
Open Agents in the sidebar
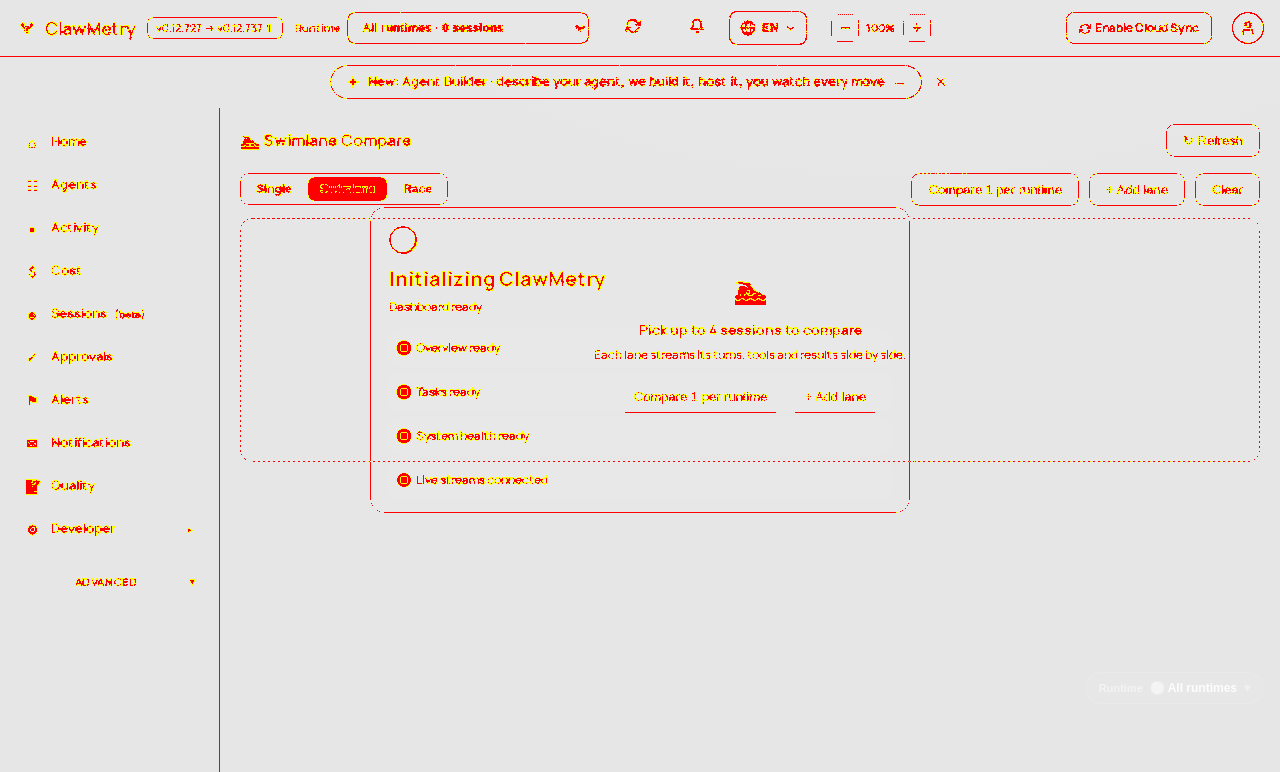point(110,185)
